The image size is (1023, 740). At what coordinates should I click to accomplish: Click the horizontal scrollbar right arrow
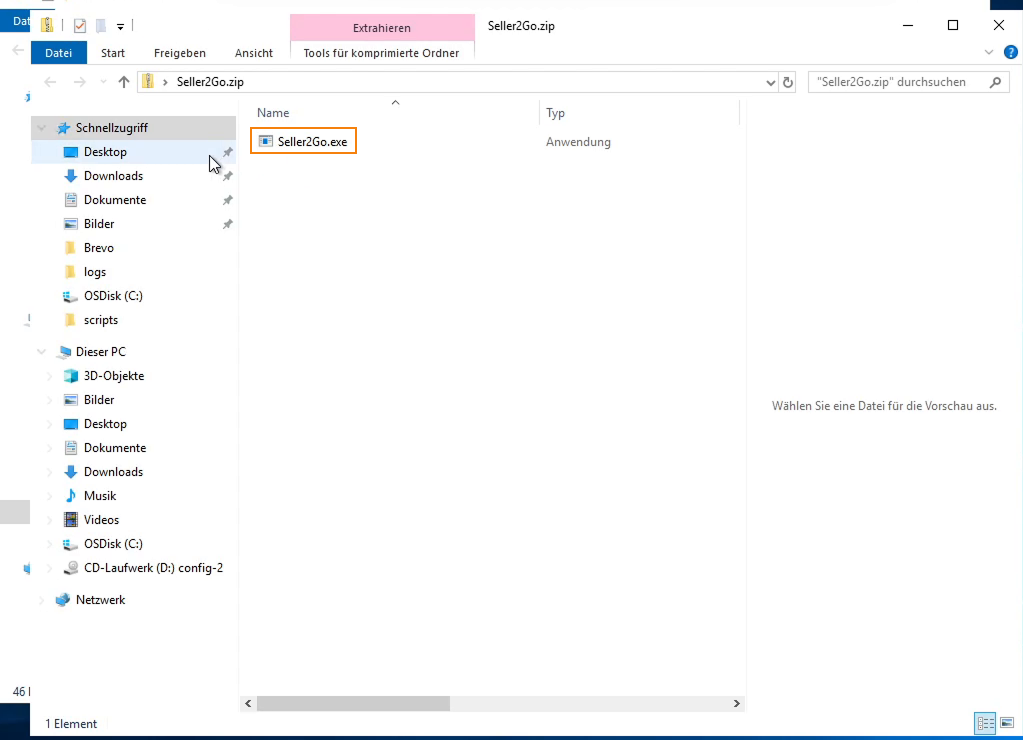[x=737, y=703]
